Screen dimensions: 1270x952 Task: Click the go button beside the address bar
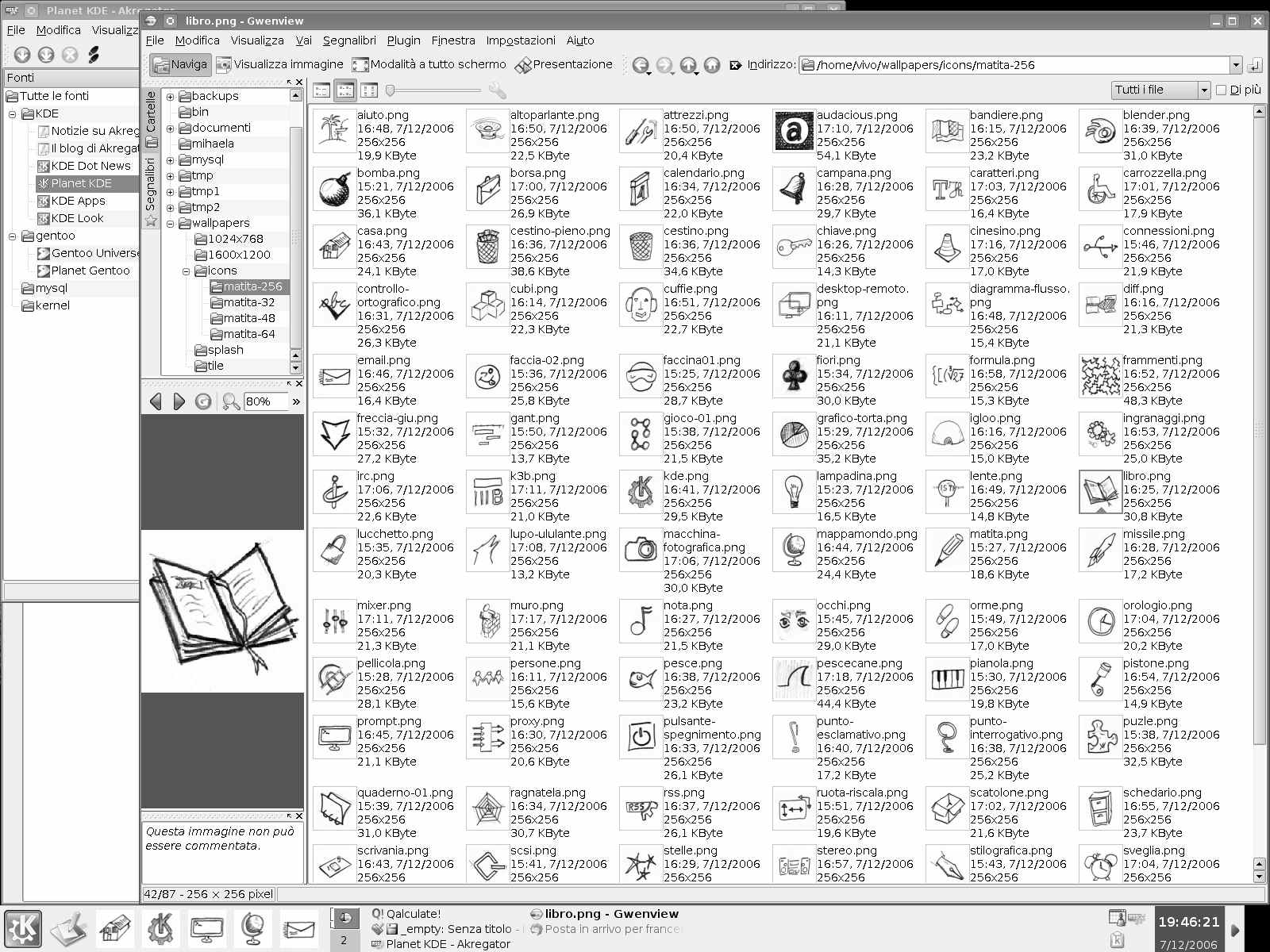[1255, 65]
